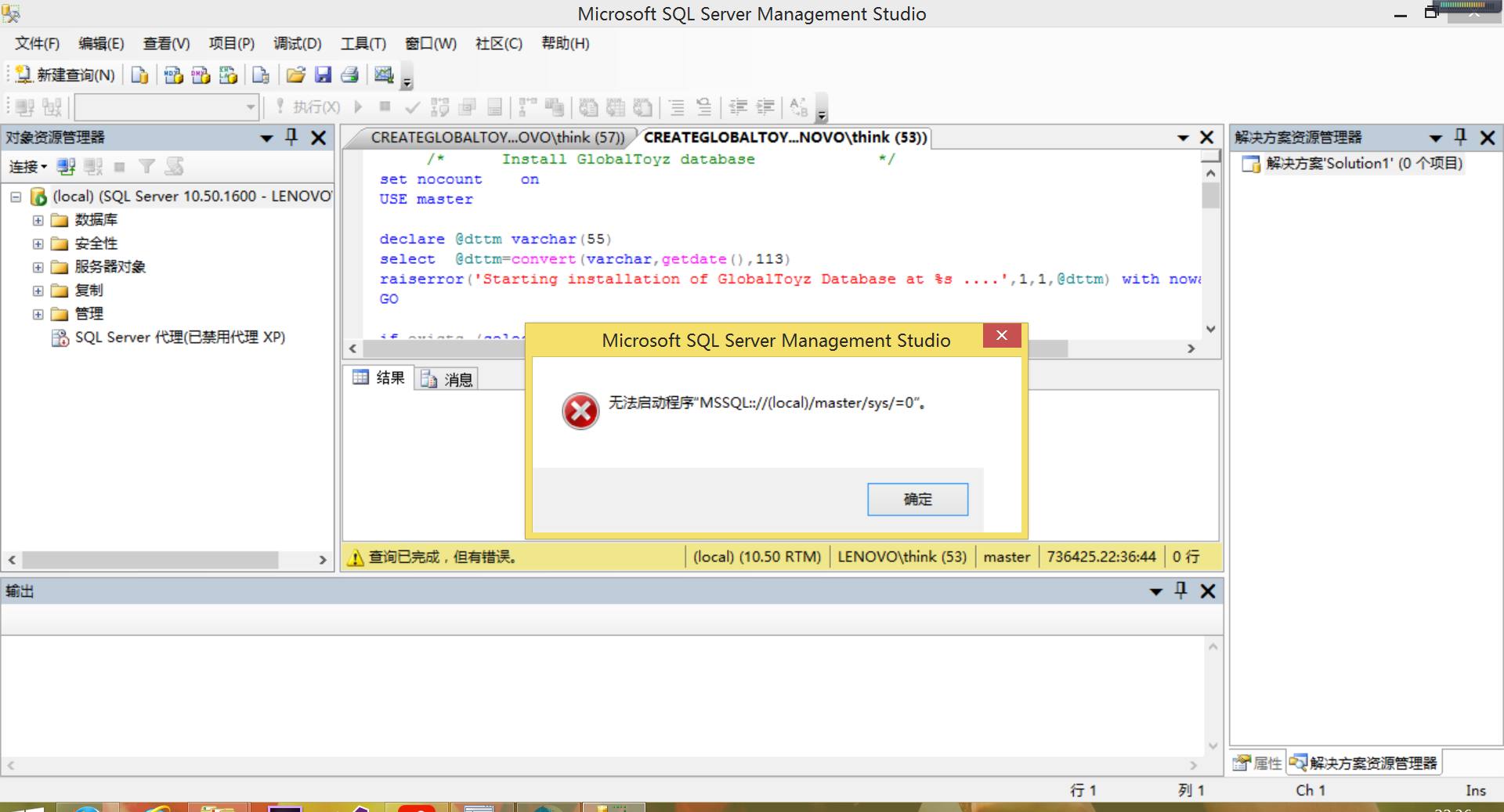Collapse the (local) SQL Server node
The image size is (1504, 812).
click(16, 197)
